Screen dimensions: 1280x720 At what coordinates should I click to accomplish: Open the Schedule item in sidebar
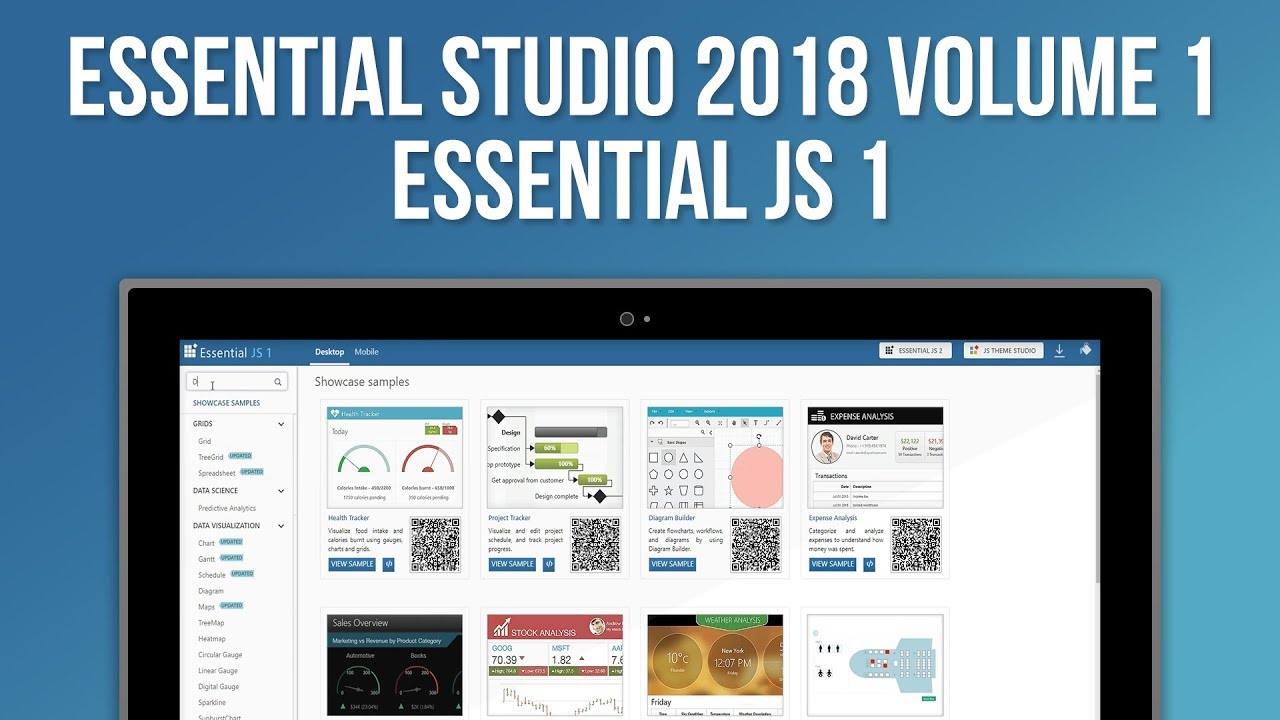coord(211,575)
